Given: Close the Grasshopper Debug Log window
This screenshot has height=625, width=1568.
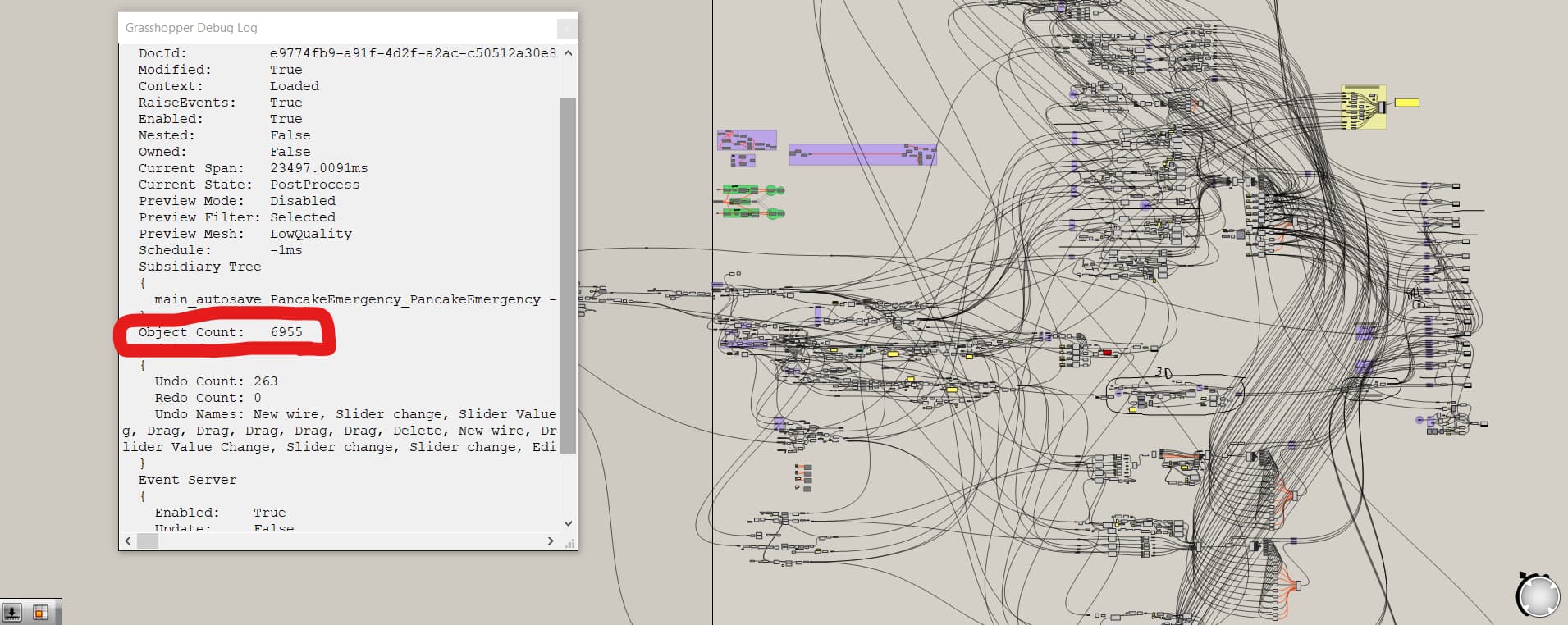Looking at the screenshot, I should coord(566,29).
